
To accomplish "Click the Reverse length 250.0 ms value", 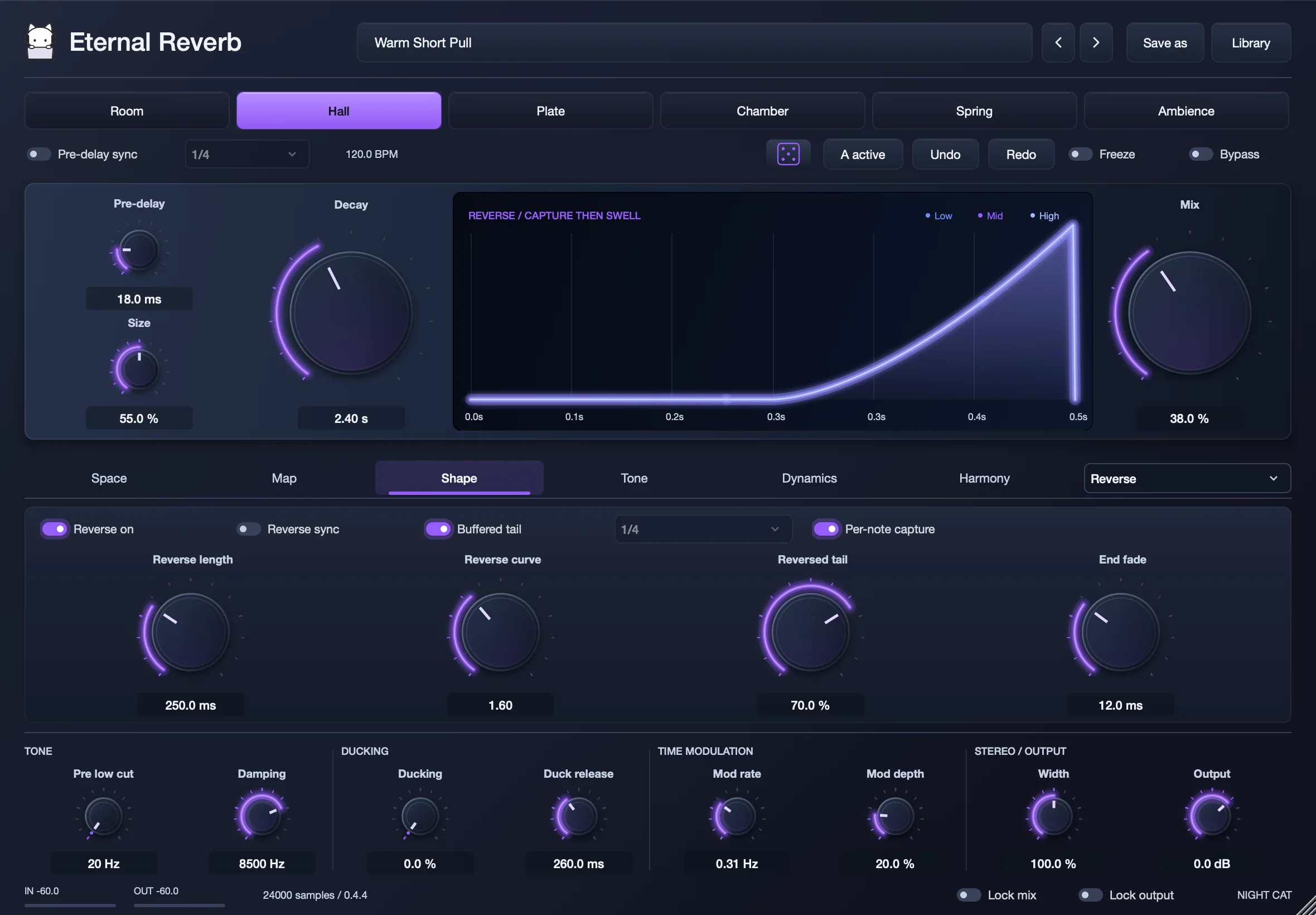I will coord(191,705).
